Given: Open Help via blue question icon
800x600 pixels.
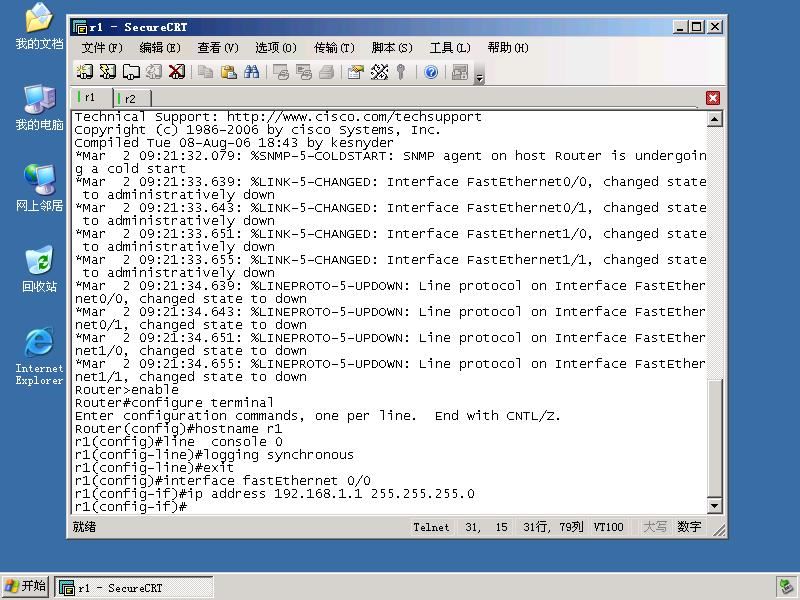Looking at the screenshot, I should coord(431,72).
